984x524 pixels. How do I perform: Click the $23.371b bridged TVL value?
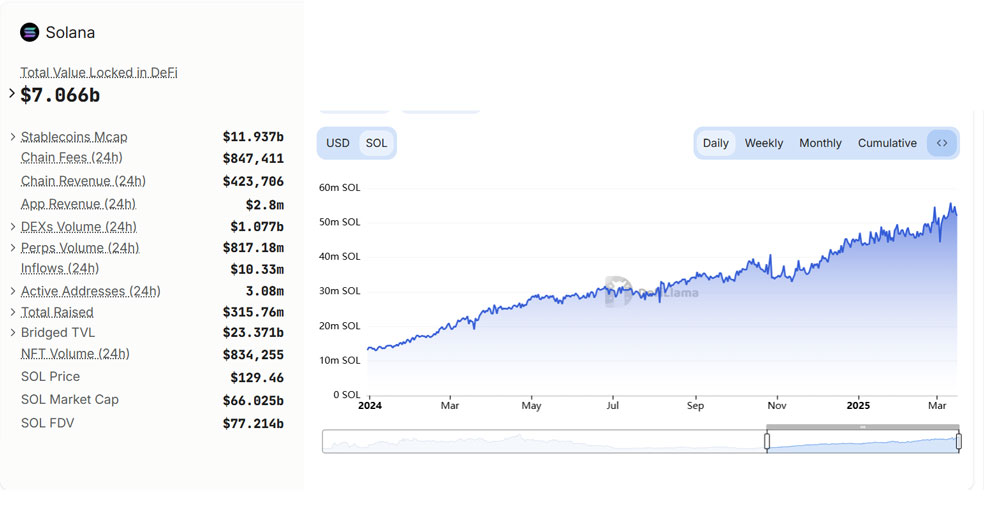253,333
